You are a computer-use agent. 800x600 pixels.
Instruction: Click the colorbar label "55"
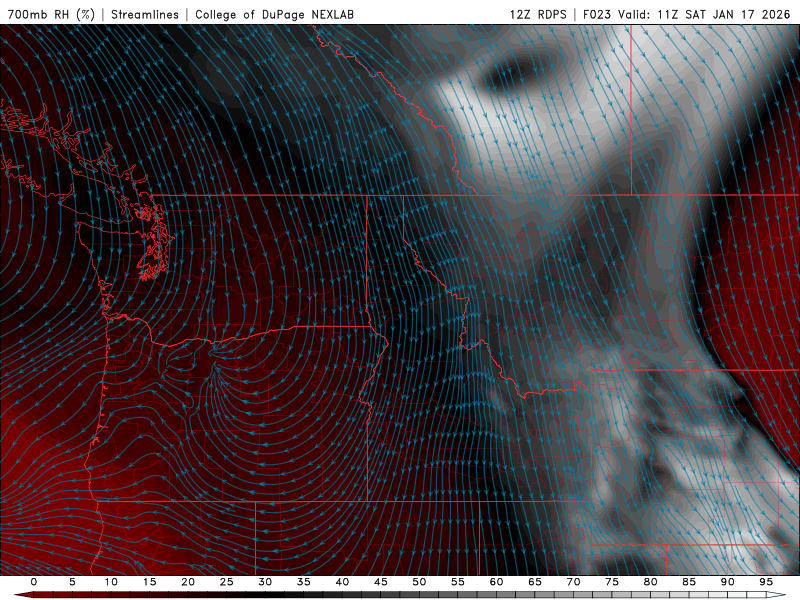pyautogui.click(x=458, y=582)
